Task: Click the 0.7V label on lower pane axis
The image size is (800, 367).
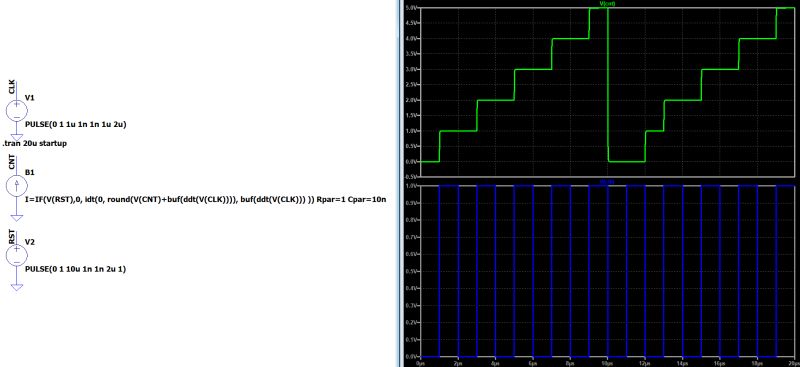Action: 411,237
